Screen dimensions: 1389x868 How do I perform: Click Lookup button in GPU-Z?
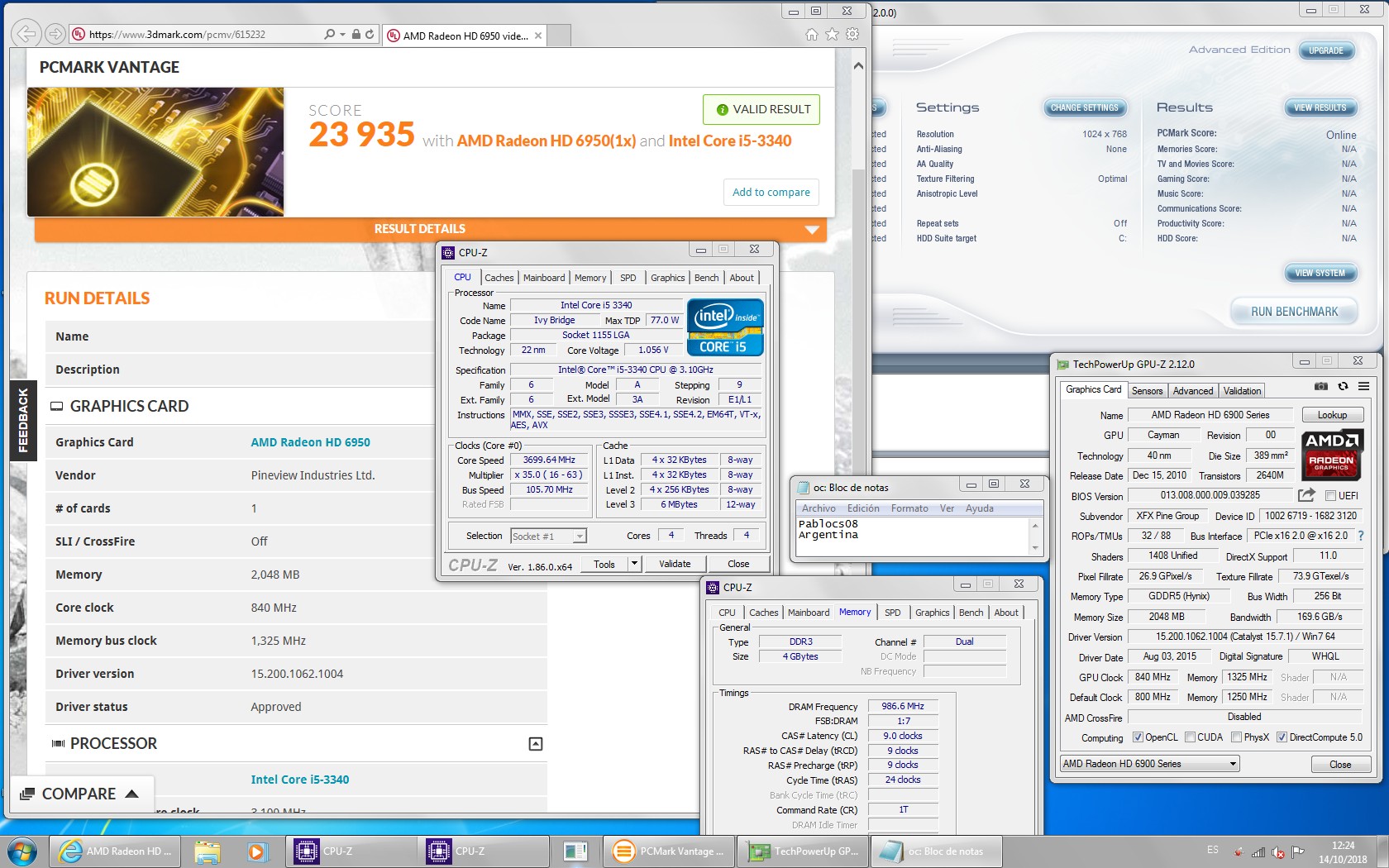click(x=1332, y=415)
